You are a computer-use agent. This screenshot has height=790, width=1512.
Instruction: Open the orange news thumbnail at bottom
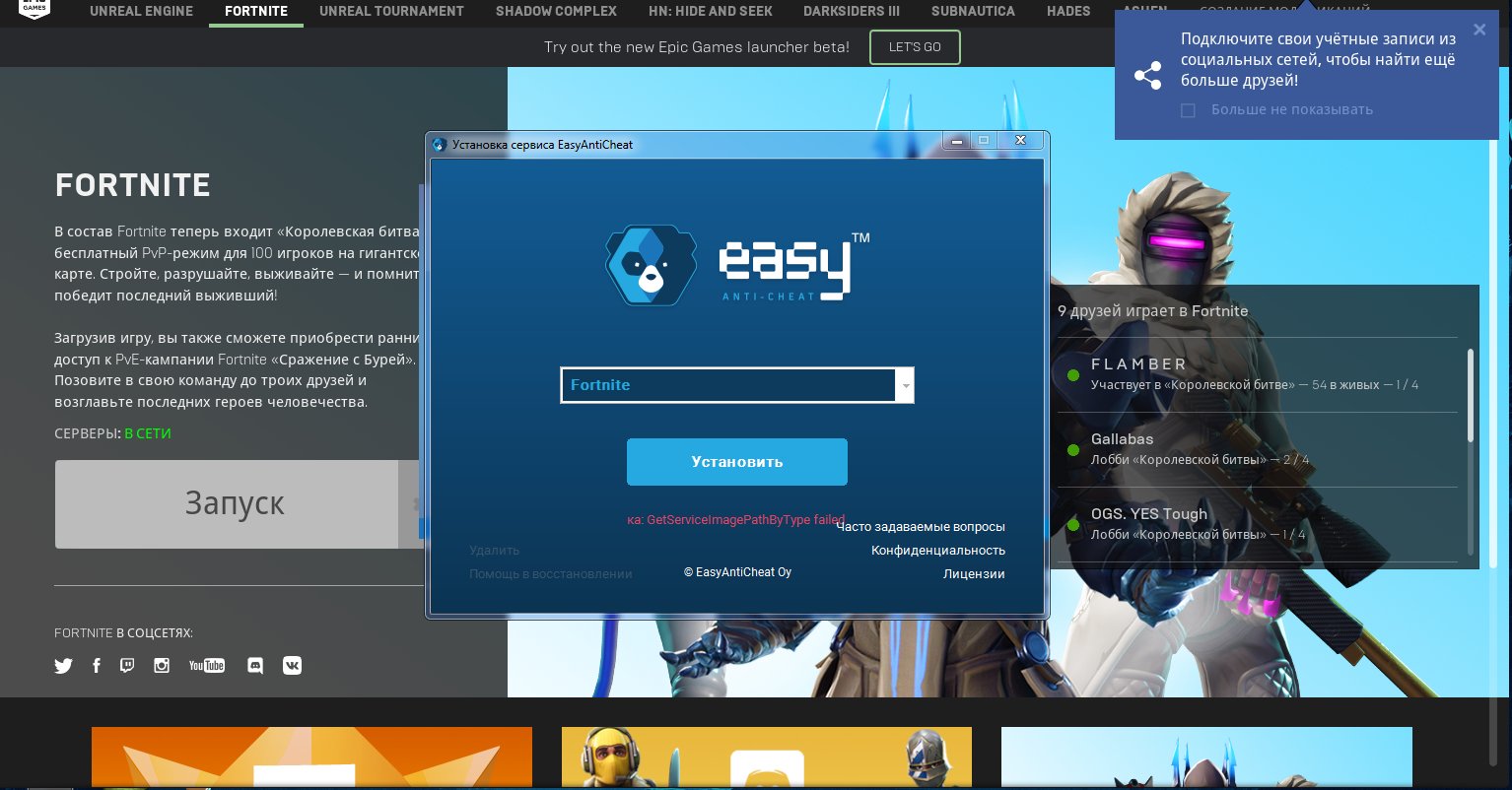click(x=311, y=758)
